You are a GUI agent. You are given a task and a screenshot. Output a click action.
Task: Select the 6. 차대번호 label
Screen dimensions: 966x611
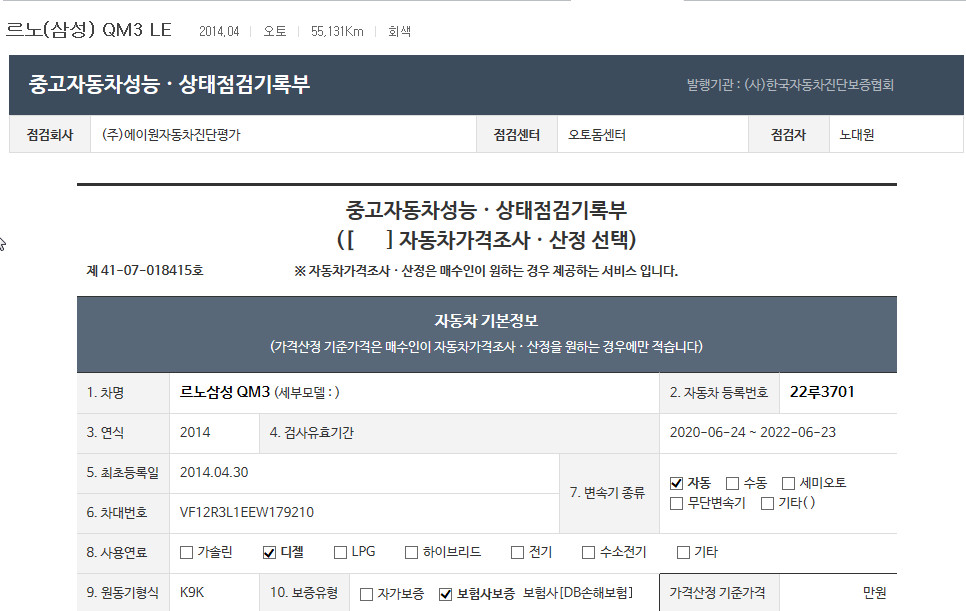(x=116, y=512)
